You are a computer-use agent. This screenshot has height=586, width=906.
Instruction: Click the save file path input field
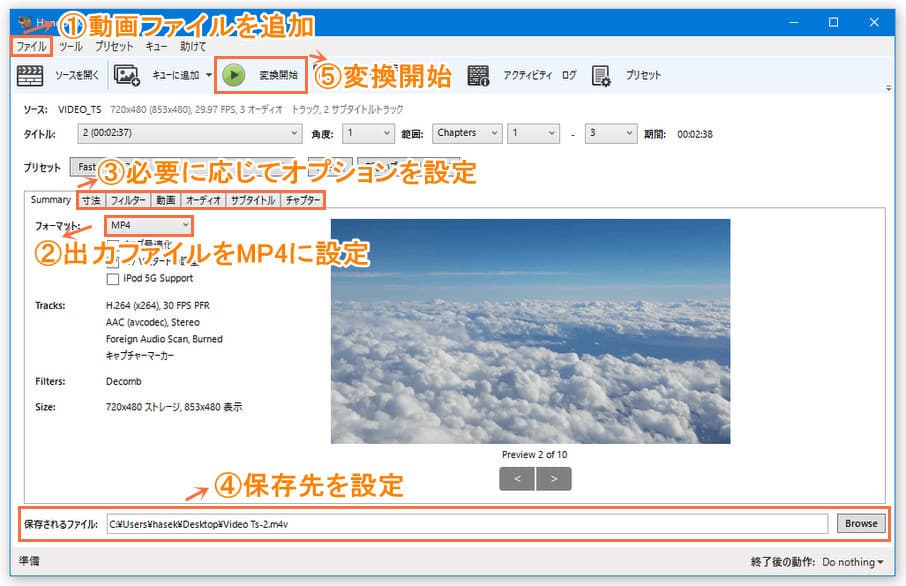pyautogui.click(x=467, y=524)
